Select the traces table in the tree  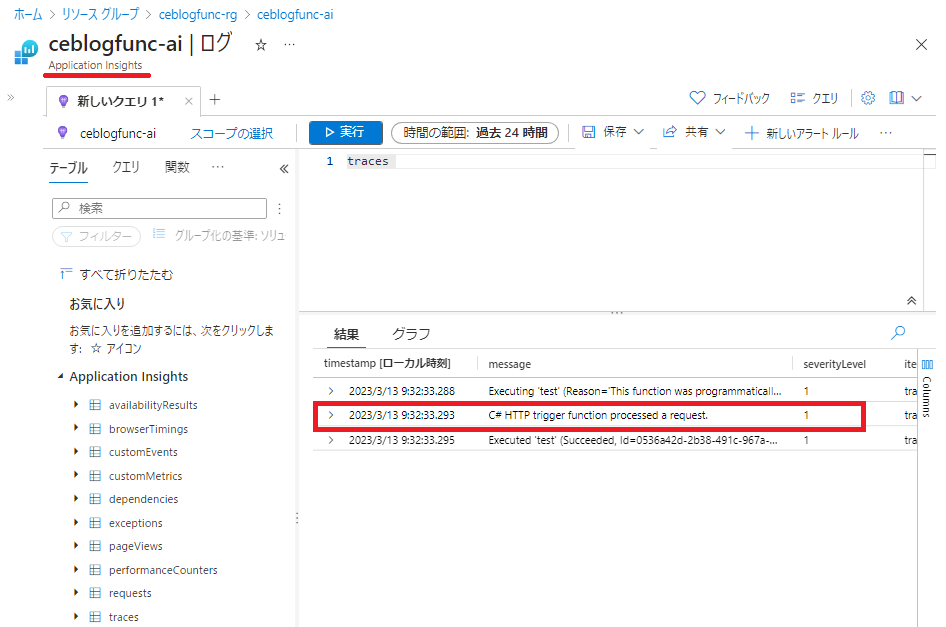tap(123, 617)
